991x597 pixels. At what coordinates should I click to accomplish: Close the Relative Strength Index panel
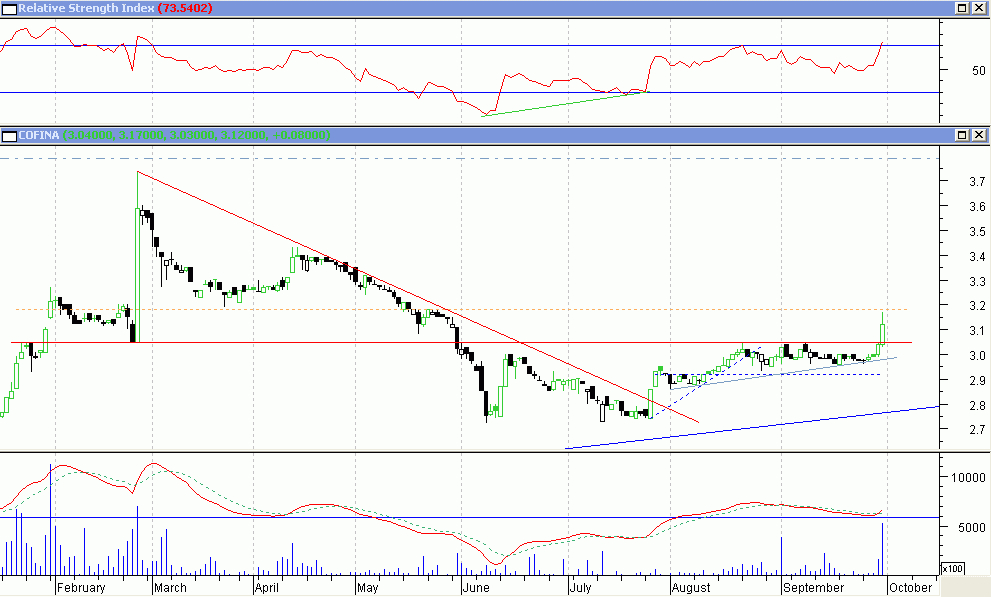(979, 9)
